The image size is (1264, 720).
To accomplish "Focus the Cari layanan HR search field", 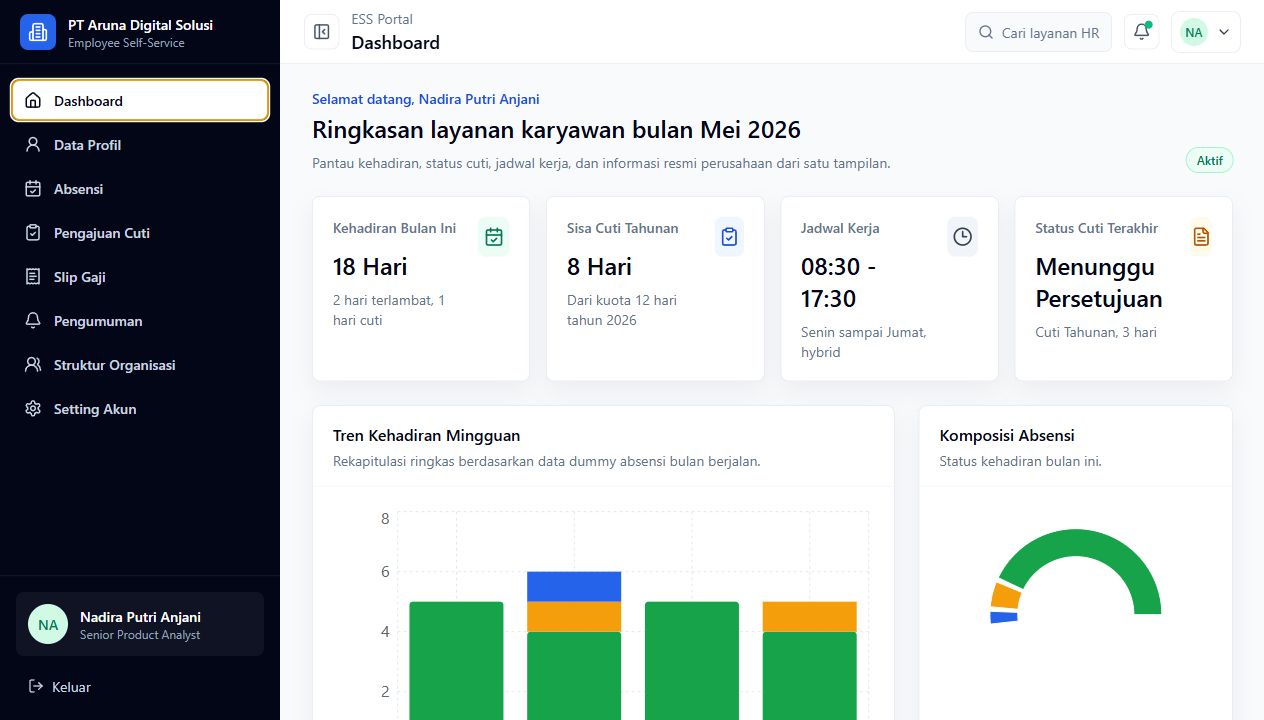I will pos(1038,32).
